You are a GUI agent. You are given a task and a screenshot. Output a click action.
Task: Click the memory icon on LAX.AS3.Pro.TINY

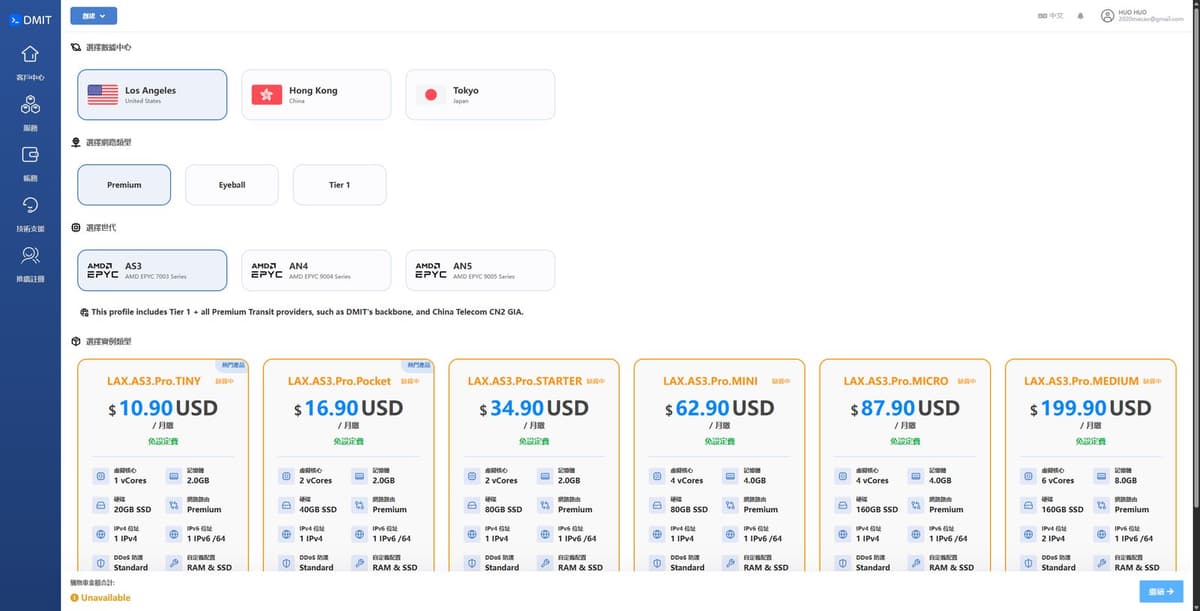(174, 476)
